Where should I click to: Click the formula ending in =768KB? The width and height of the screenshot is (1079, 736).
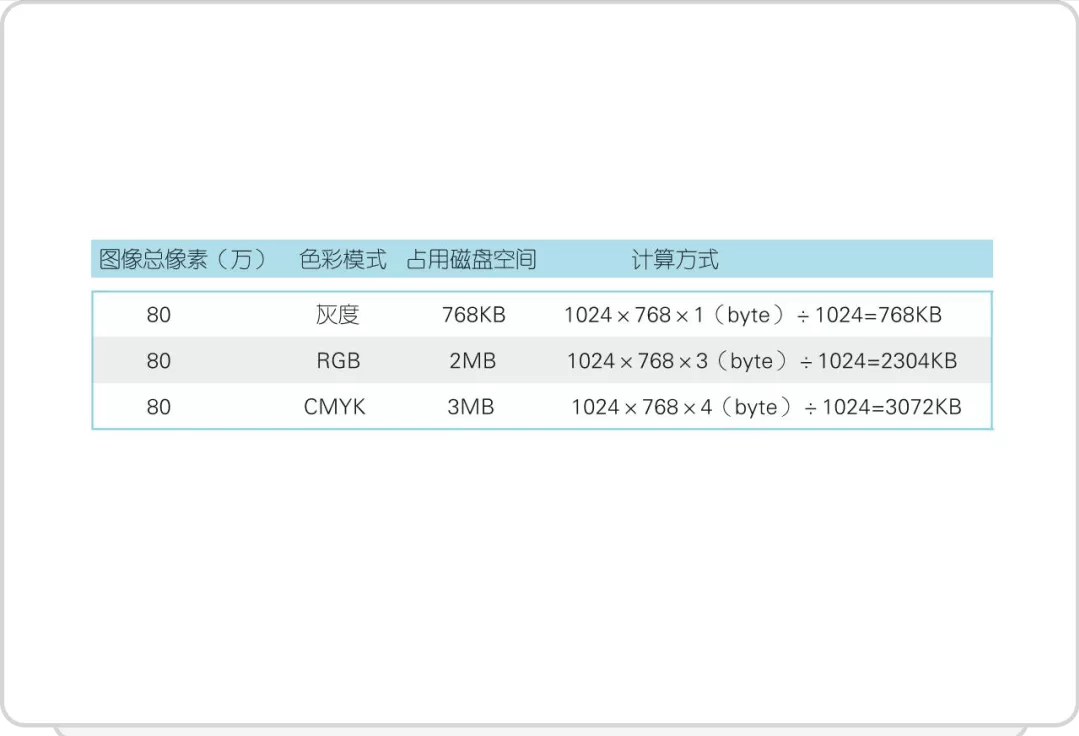[x=753, y=315]
